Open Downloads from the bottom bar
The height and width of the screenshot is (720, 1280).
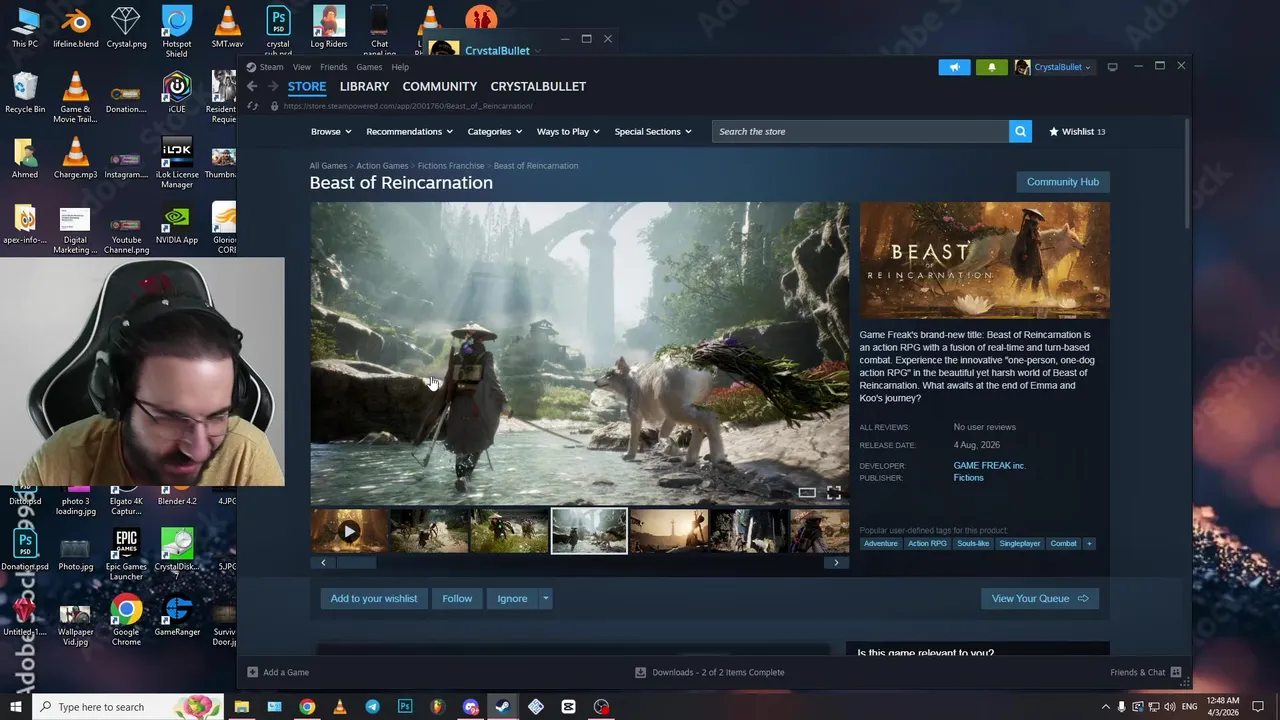pyautogui.click(x=710, y=672)
